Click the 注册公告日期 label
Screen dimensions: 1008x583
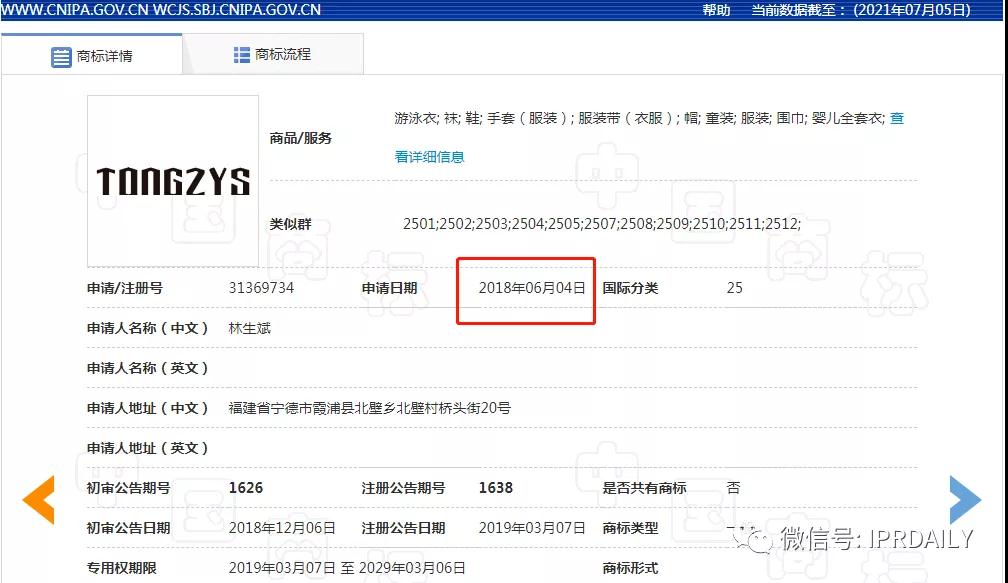point(403,528)
